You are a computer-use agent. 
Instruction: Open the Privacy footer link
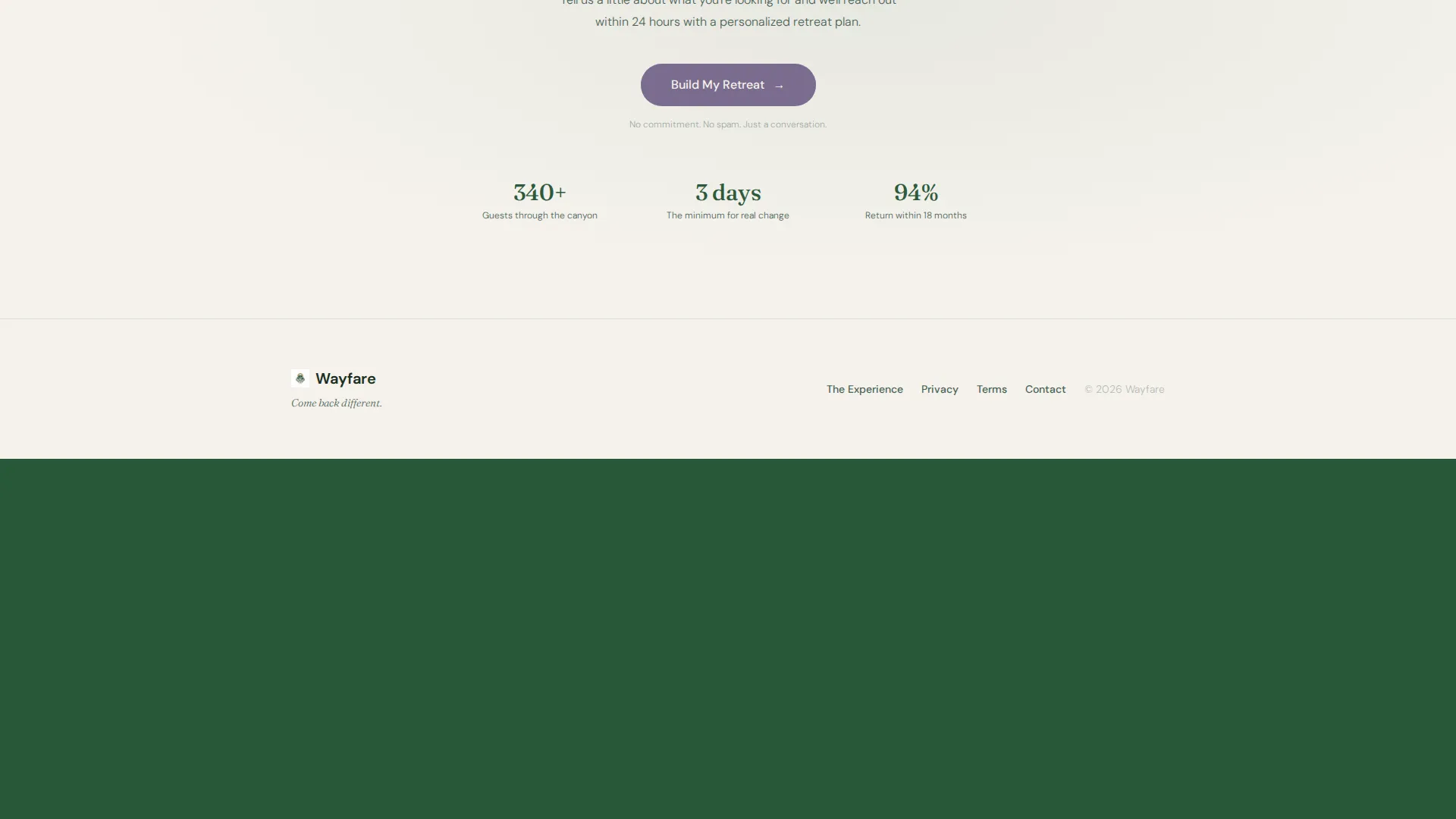coord(940,389)
